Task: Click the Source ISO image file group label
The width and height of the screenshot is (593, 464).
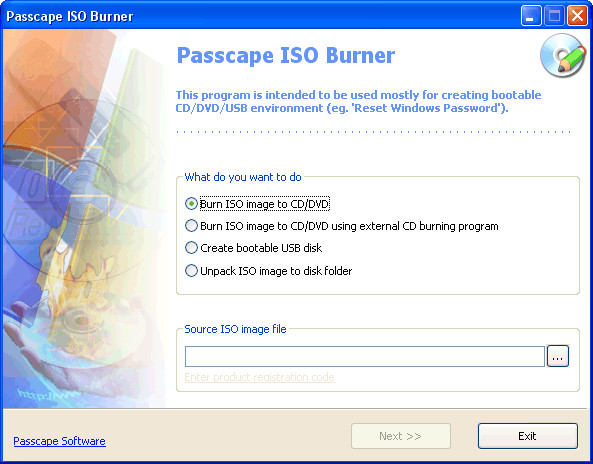Action: coord(235,329)
